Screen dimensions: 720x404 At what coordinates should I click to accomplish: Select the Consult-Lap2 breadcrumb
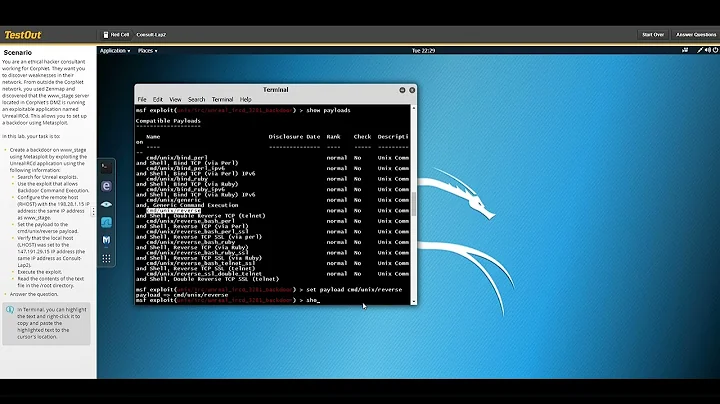(x=151, y=35)
